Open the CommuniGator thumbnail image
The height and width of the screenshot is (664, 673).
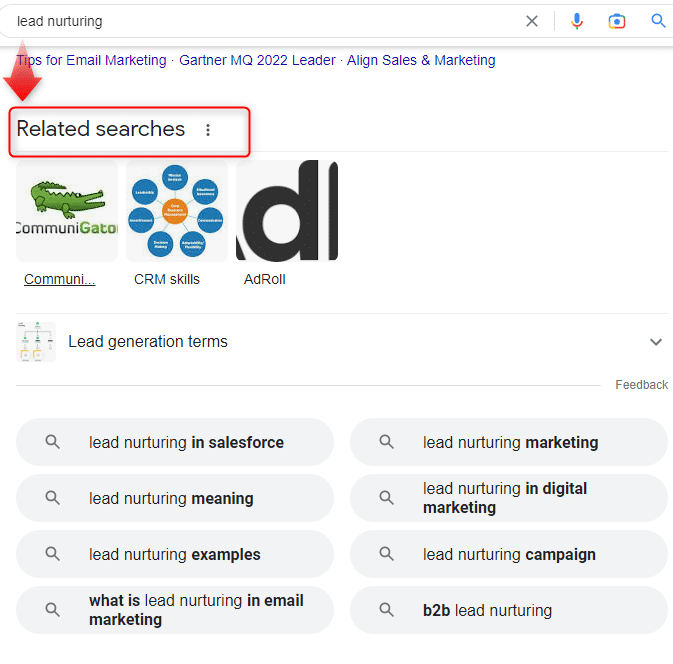[x=67, y=211]
